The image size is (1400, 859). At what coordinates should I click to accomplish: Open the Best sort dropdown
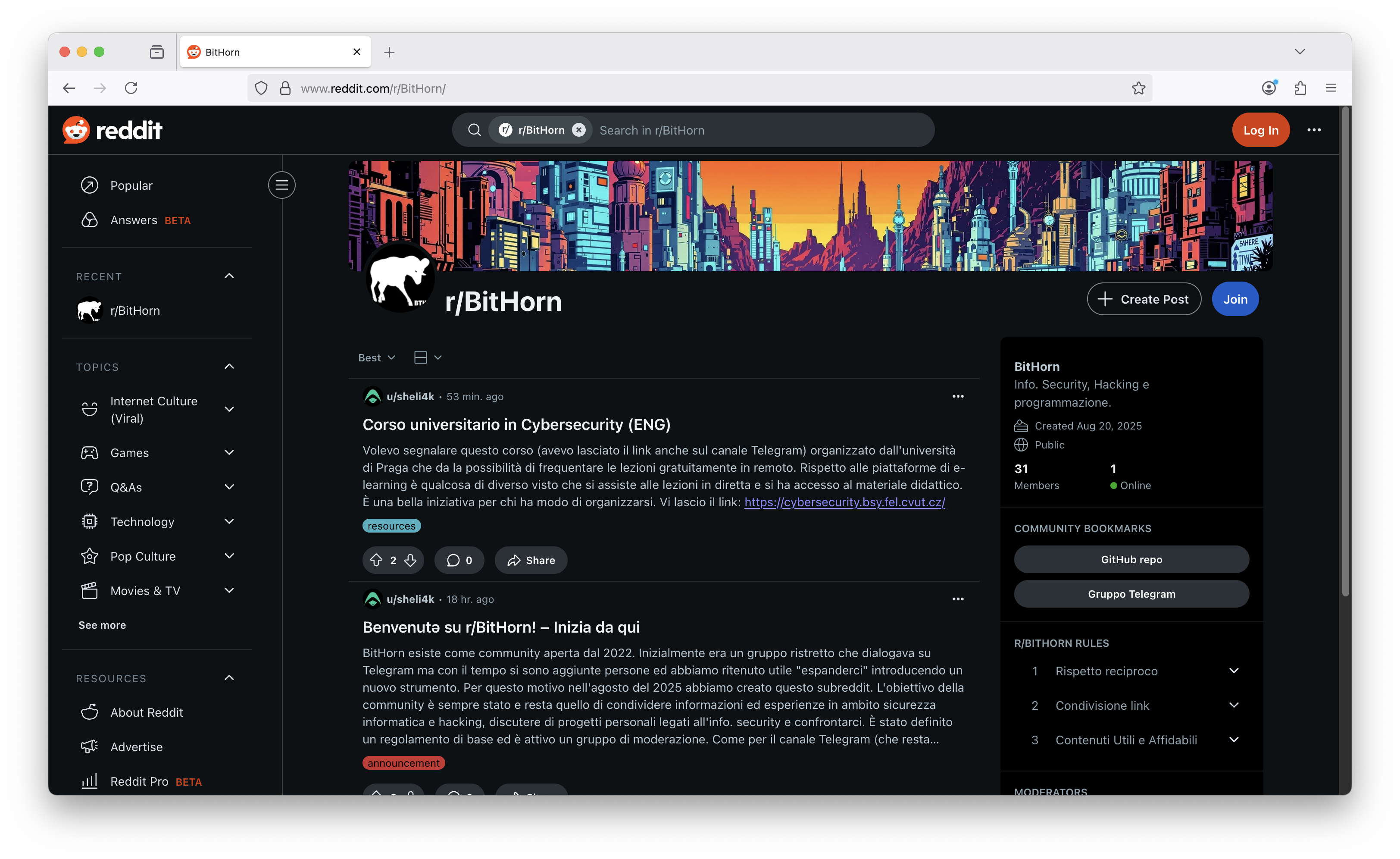click(x=376, y=357)
